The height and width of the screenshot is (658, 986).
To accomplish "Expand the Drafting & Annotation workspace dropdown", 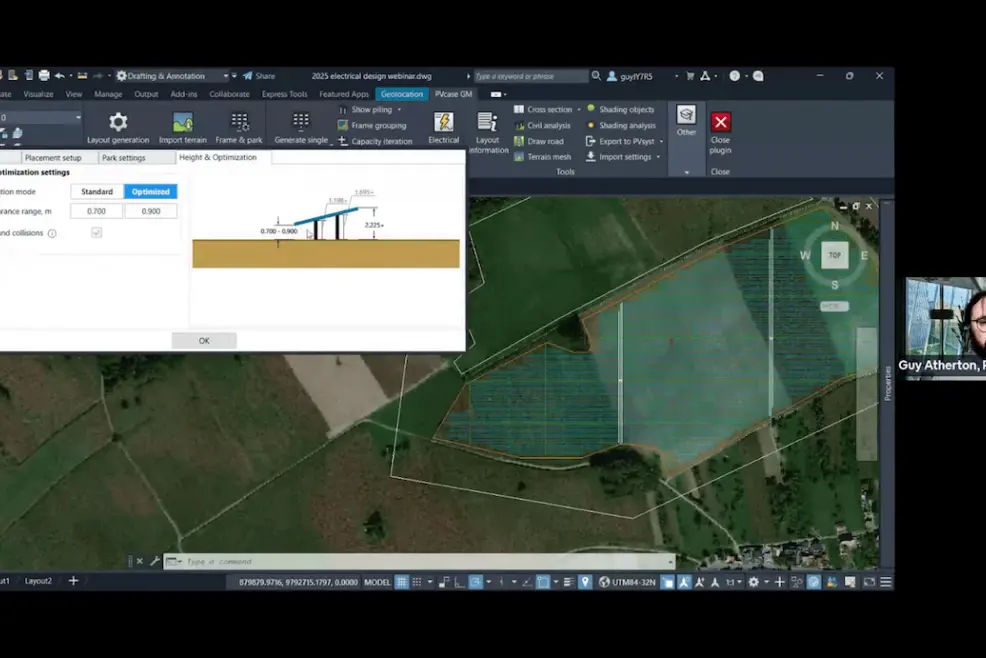I will 226,76.
